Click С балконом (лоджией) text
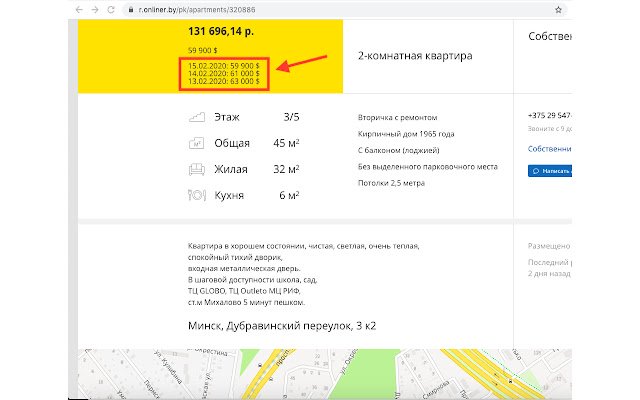 (x=399, y=150)
